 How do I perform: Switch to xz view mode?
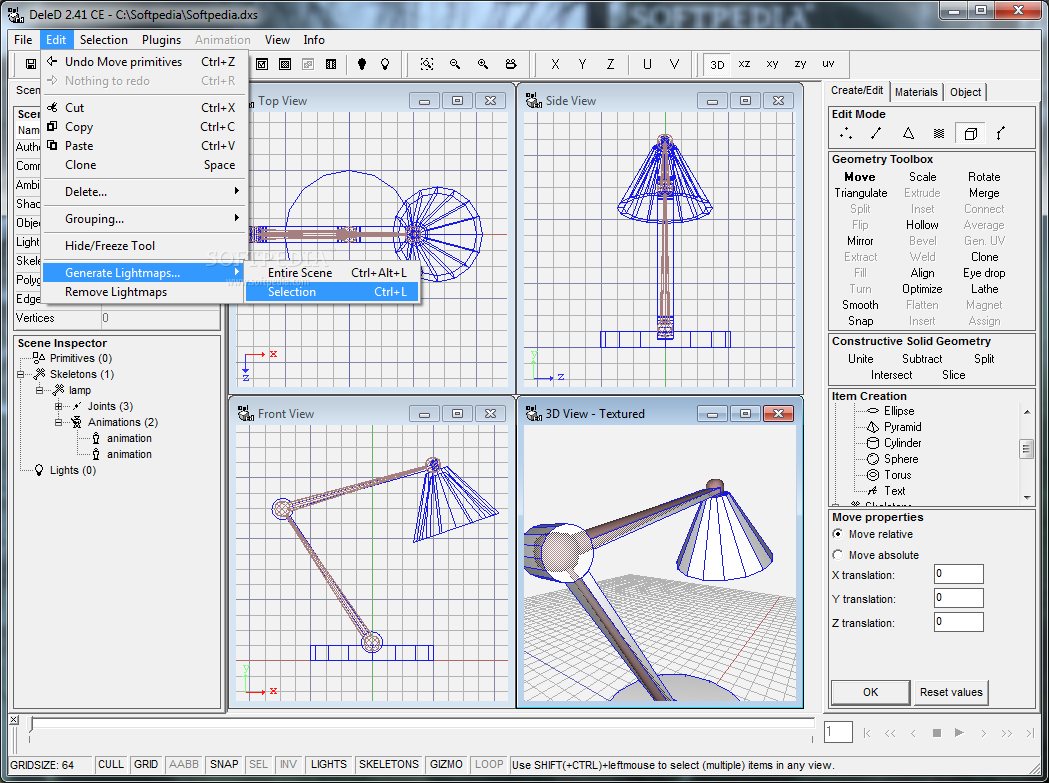(x=745, y=64)
